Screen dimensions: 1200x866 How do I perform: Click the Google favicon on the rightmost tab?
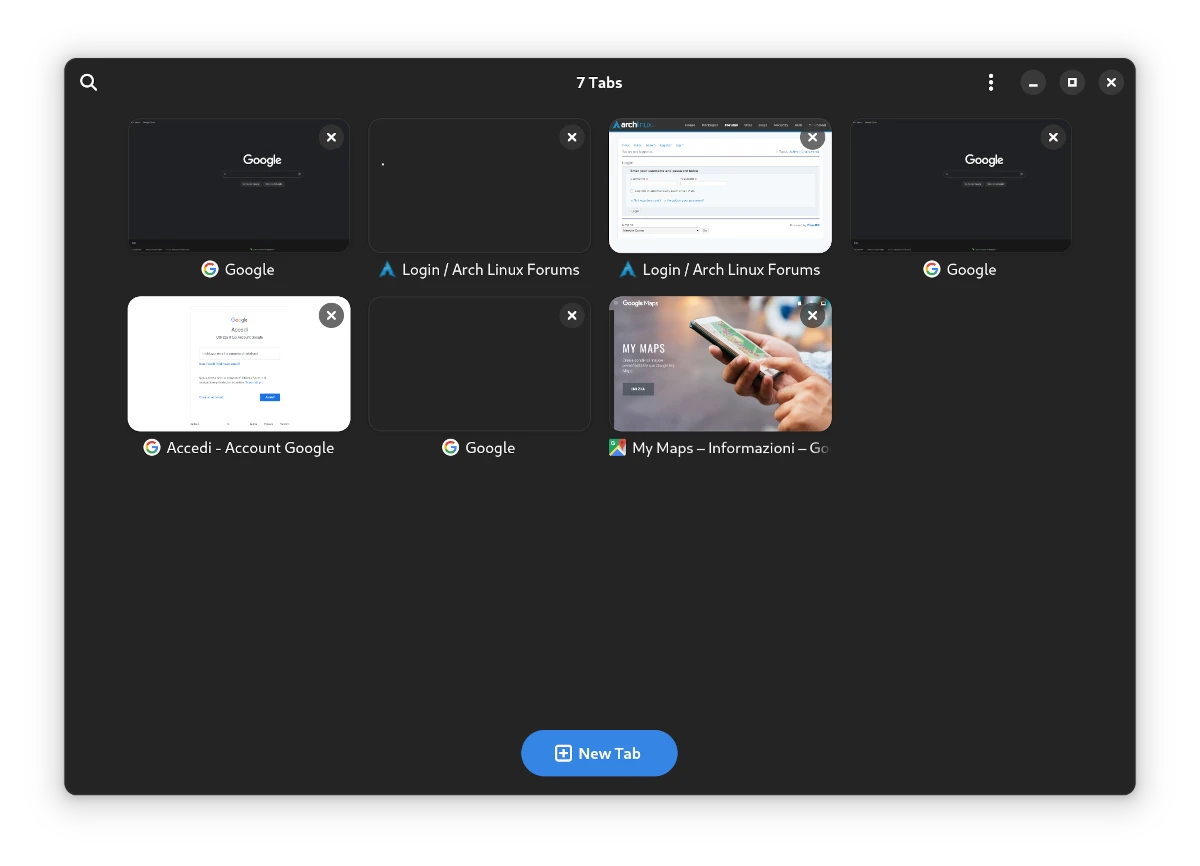(x=931, y=269)
